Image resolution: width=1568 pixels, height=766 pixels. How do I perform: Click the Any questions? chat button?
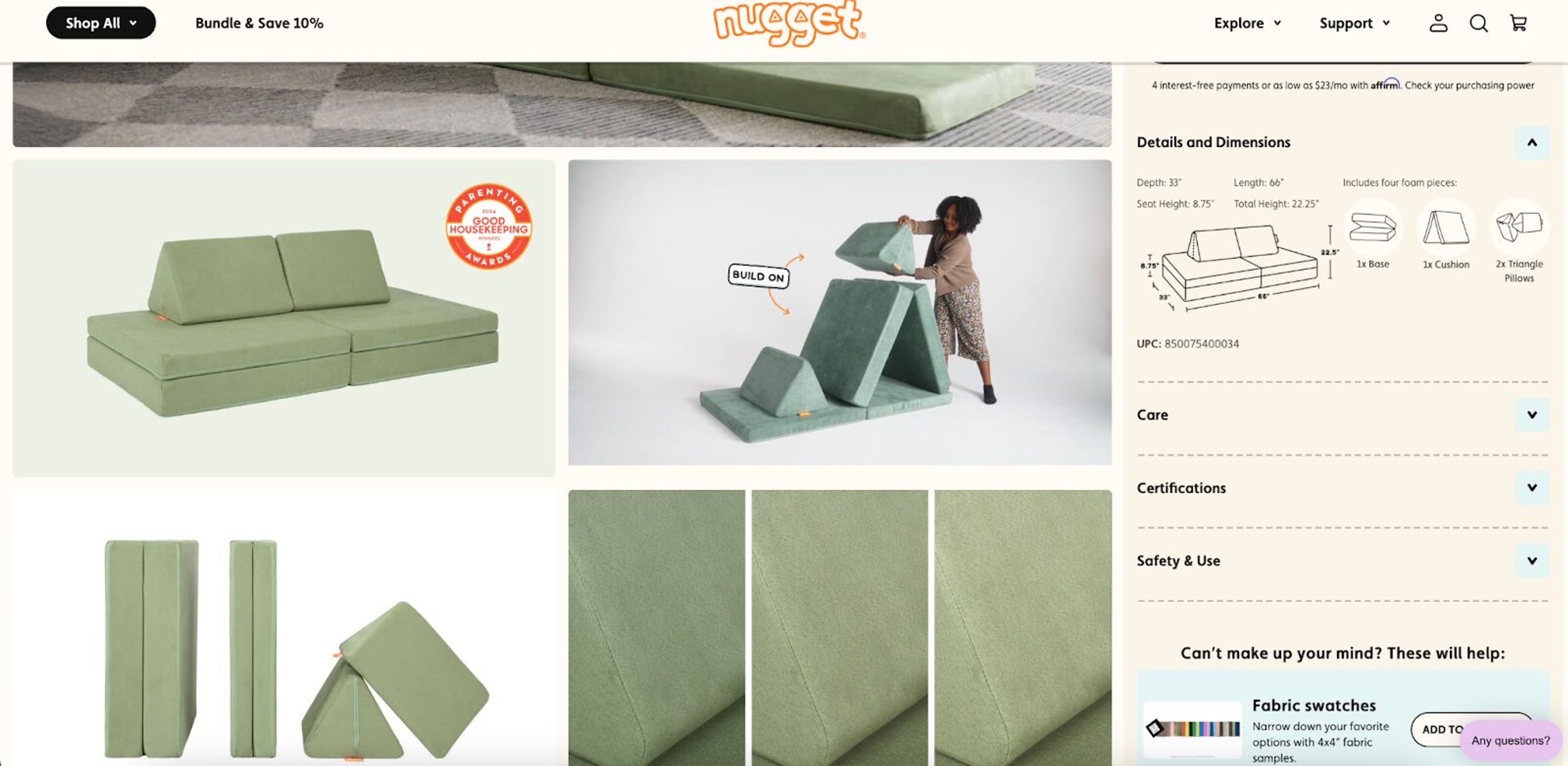1511,740
